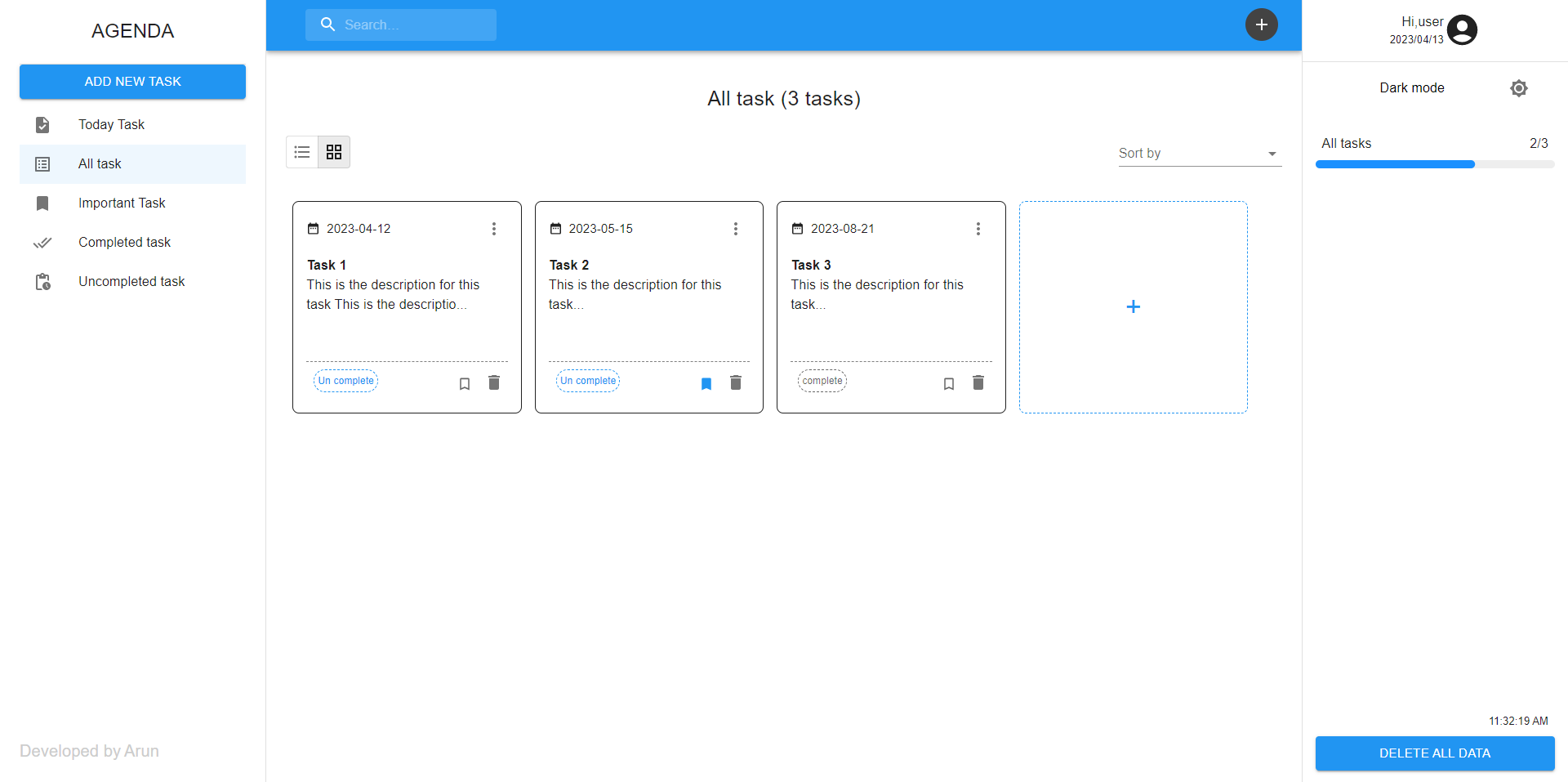Click the ADD NEW TASK button
The width and height of the screenshot is (1568, 782).
(132, 82)
